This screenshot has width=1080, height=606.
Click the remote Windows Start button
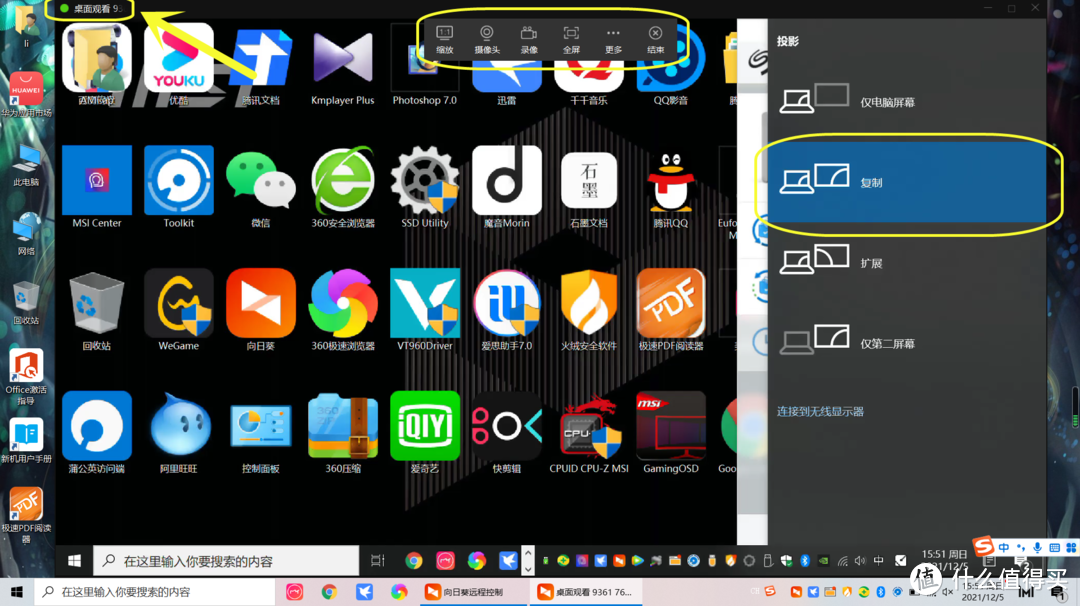[x=74, y=561]
